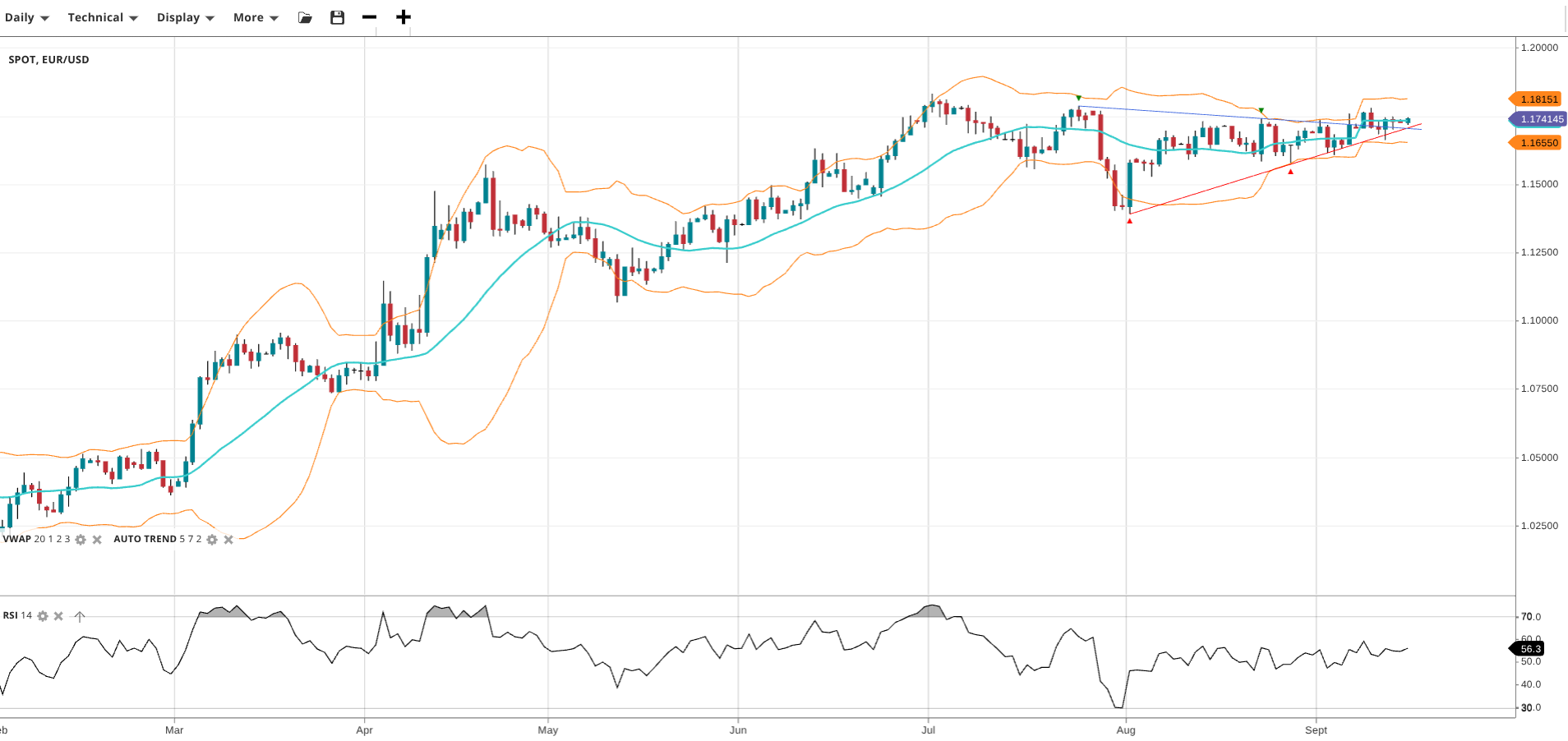Zoom out using the minus icon

(x=369, y=17)
